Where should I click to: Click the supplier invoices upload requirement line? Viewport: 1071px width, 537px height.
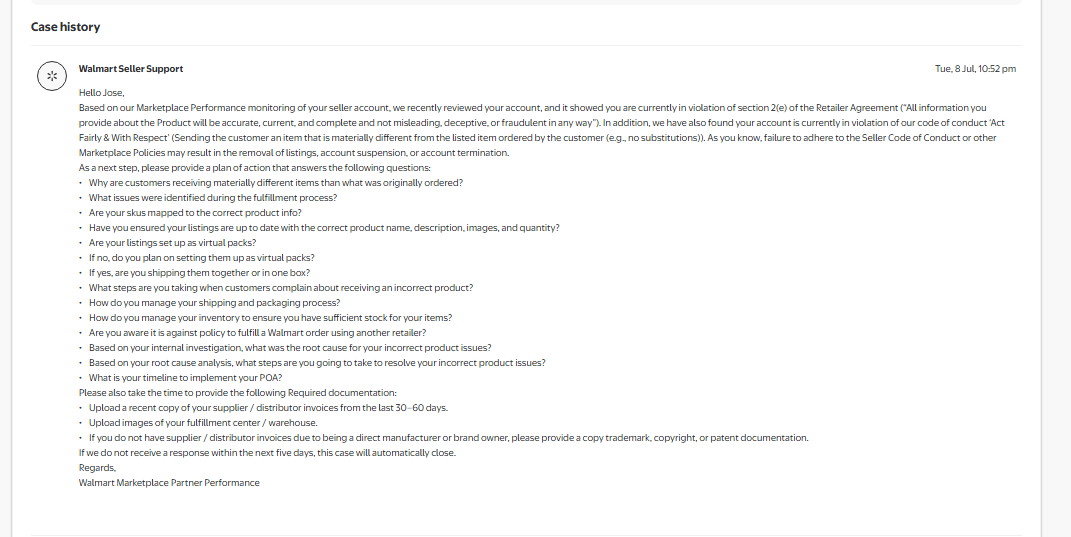pos(269,408)
